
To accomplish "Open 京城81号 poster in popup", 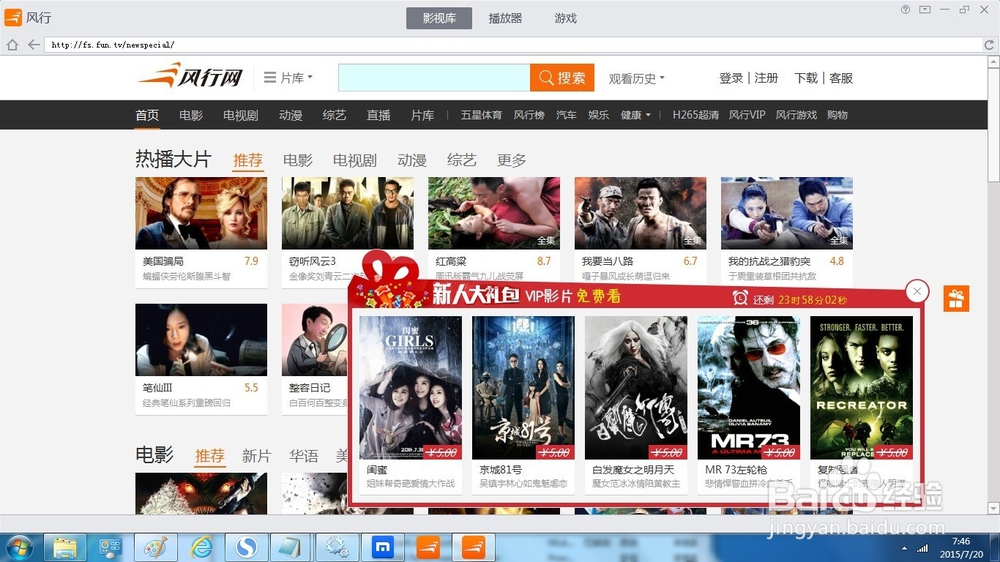I will tap(523, 388).
